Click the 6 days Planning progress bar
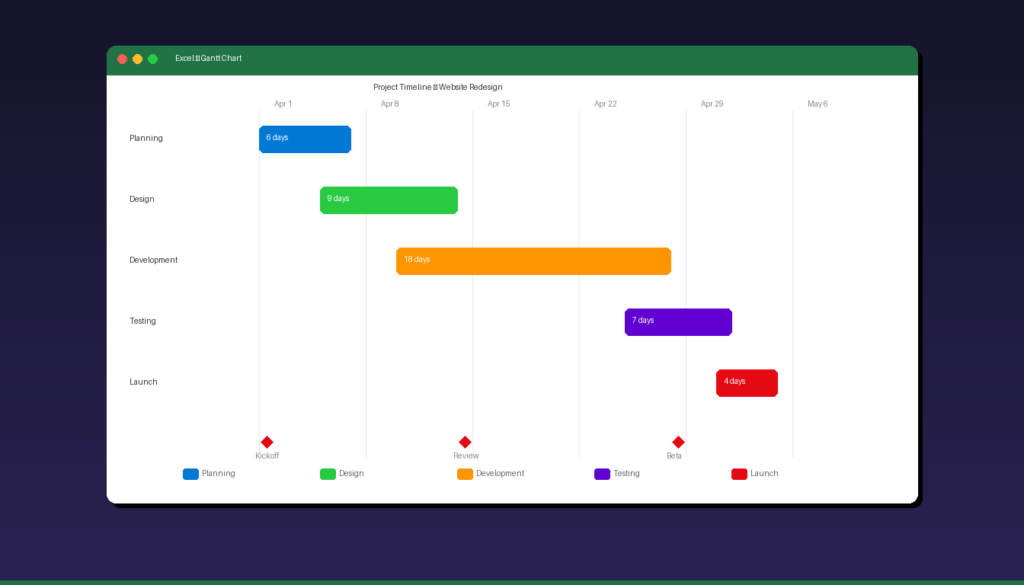The height and width of the screenshot is (585, 1024). (304, 139)
